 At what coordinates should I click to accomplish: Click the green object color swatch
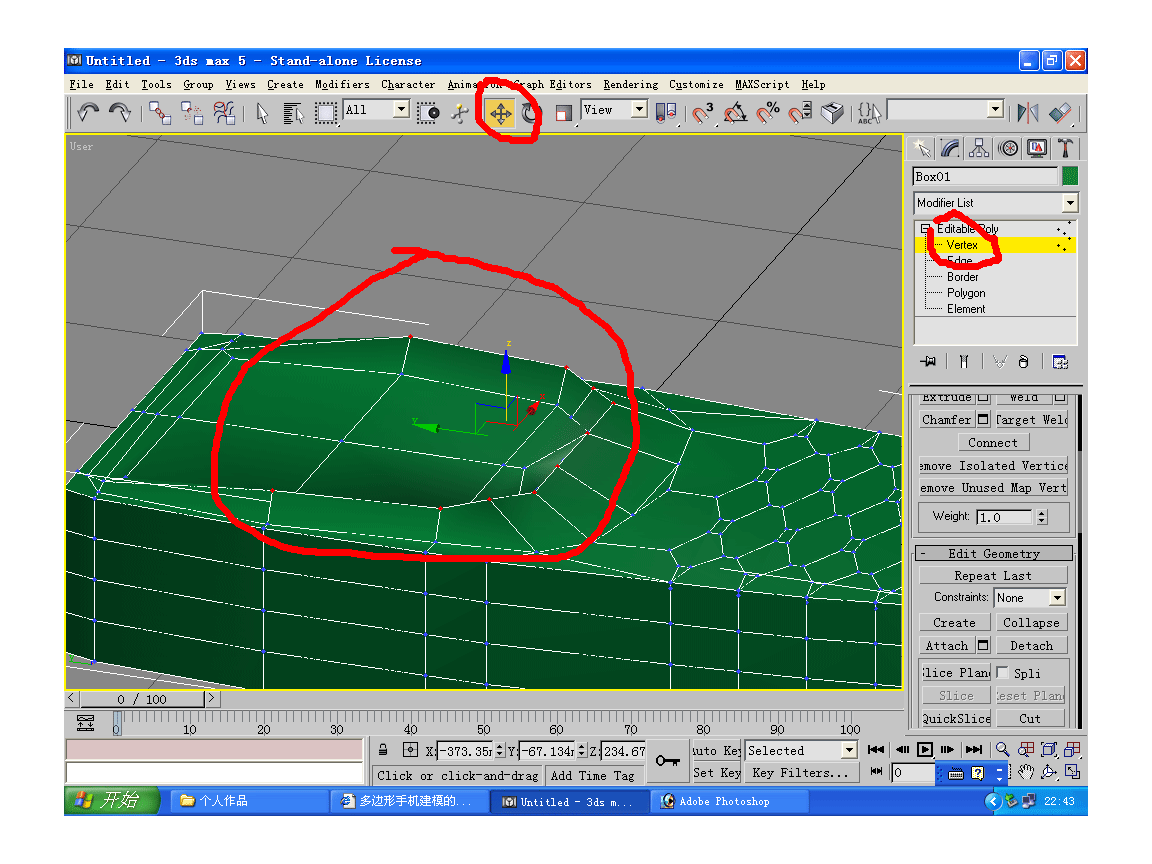(x=1070, y=176)
